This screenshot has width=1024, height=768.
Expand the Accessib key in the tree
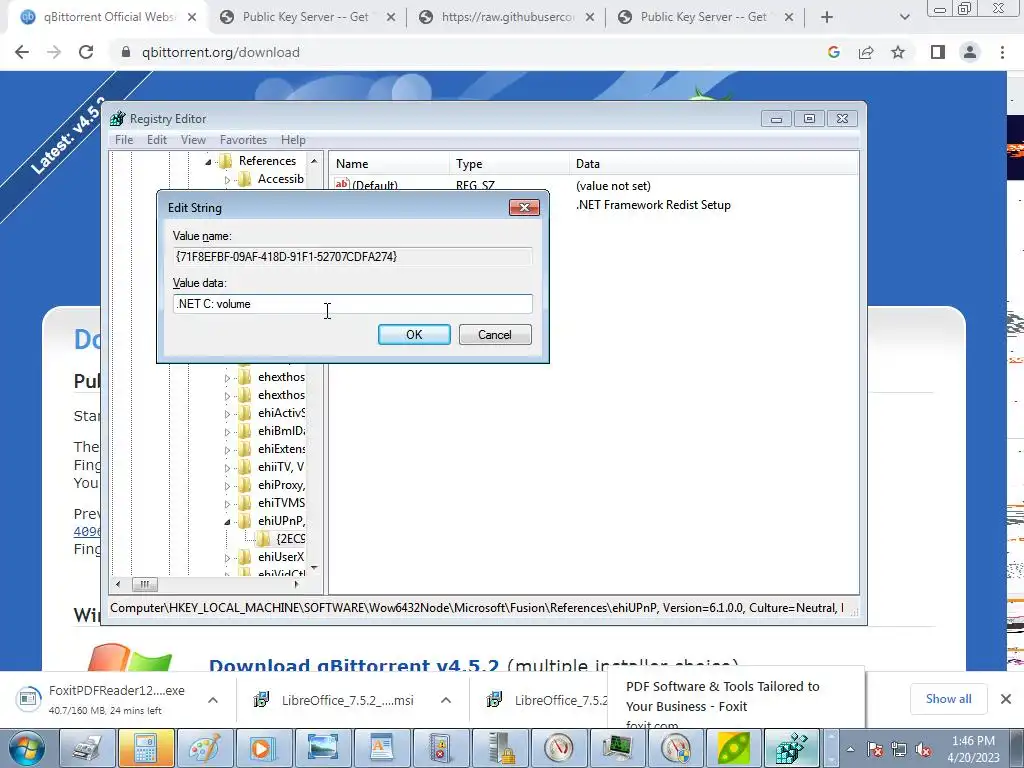pos(227,180)
